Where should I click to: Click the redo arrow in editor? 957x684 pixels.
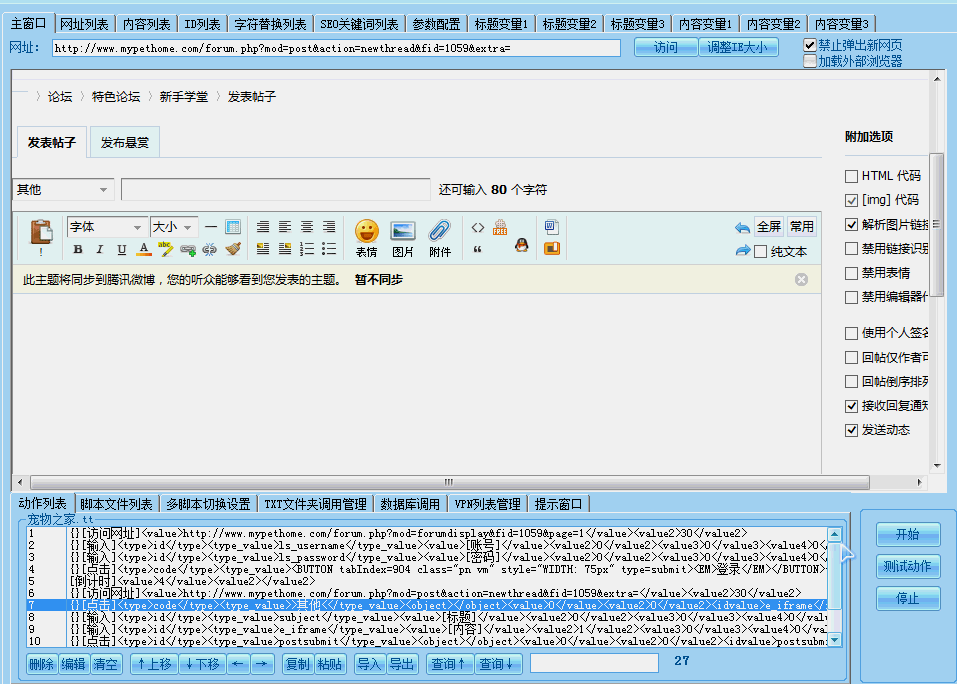pos(742,251)
